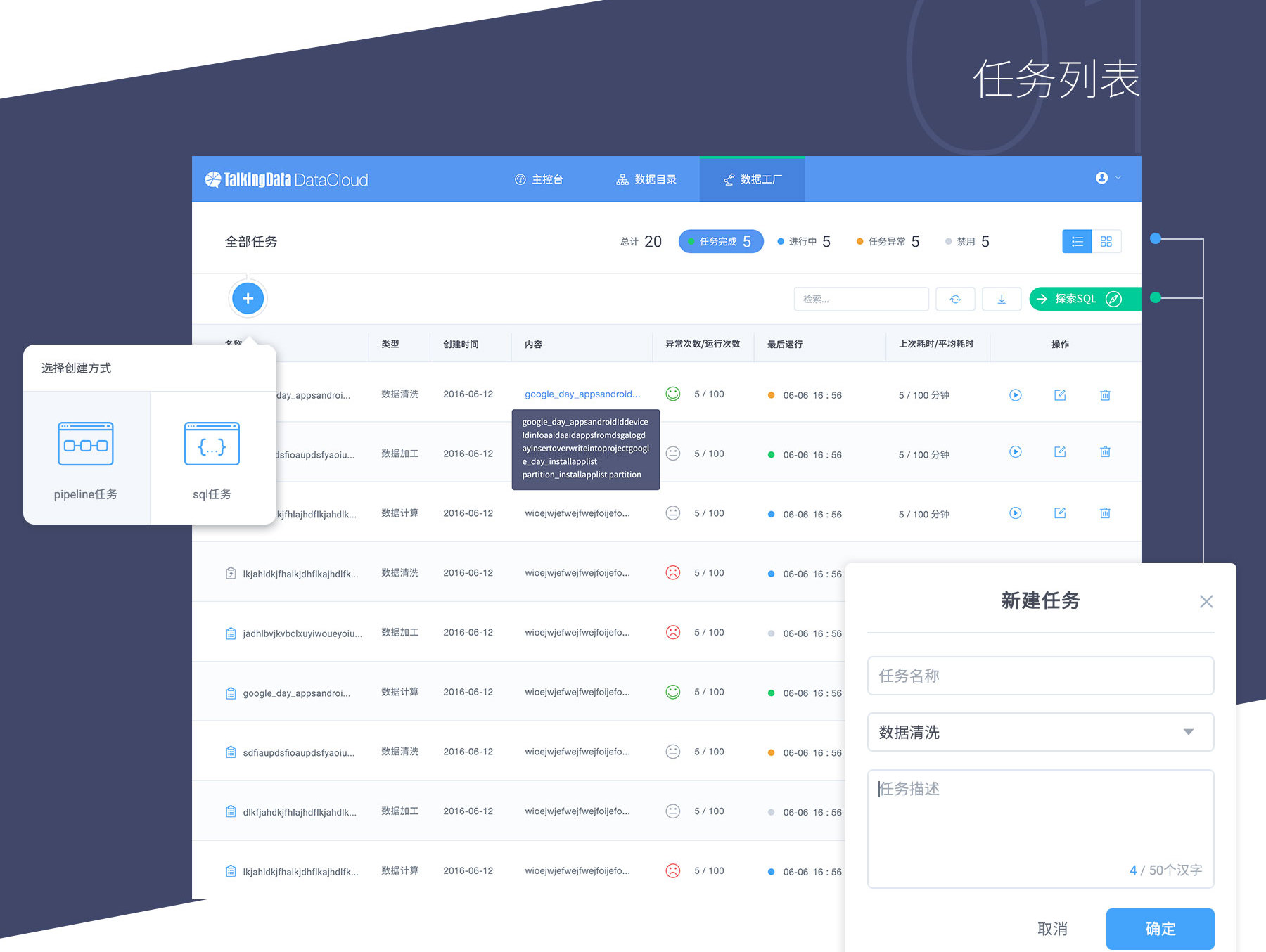The height and width of the screenshot is (952, 1266).
Task: Filter by 禁用 status
Action: coord(967,241)
